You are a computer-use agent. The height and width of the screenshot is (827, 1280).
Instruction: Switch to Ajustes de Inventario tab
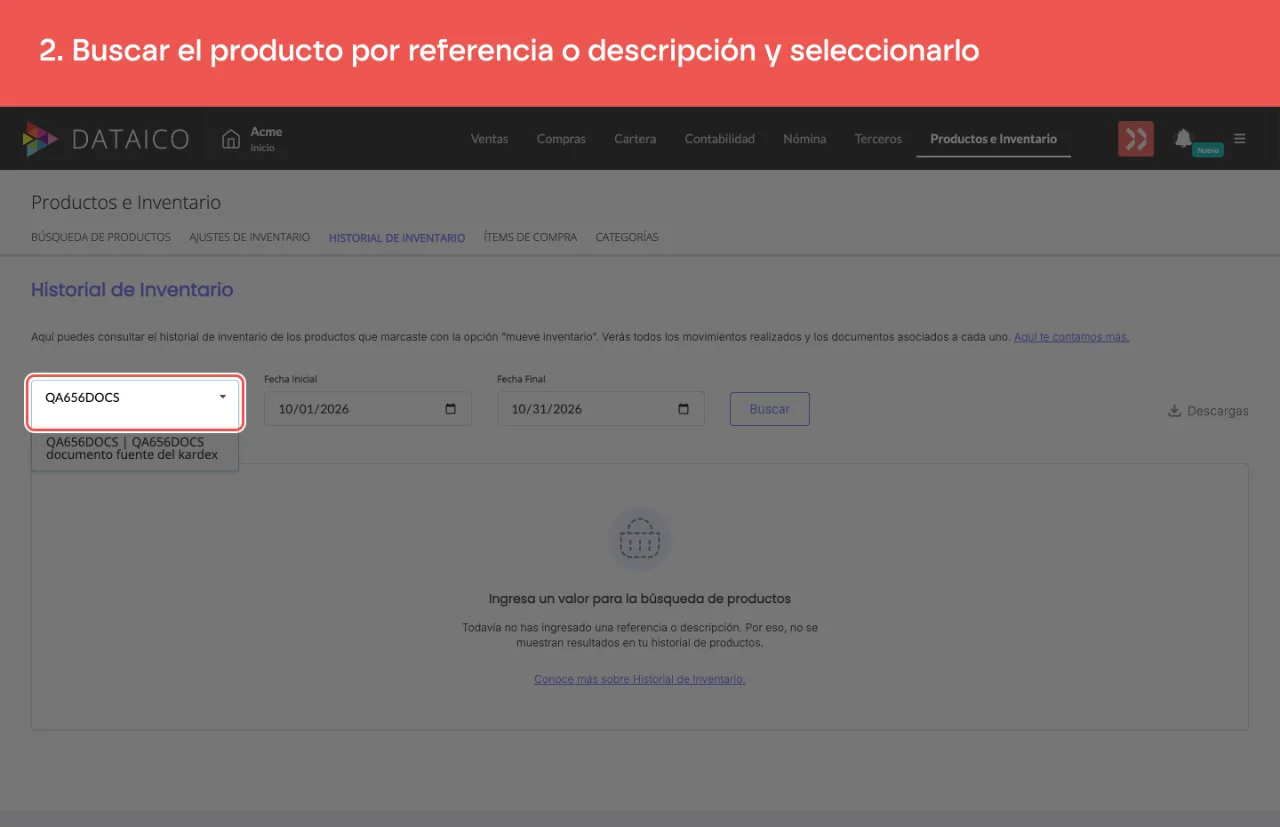[250, 238]
